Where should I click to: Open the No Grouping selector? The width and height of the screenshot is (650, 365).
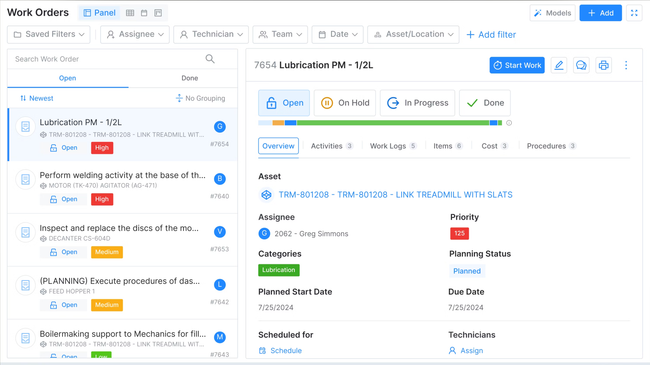[x=201, y=98]
